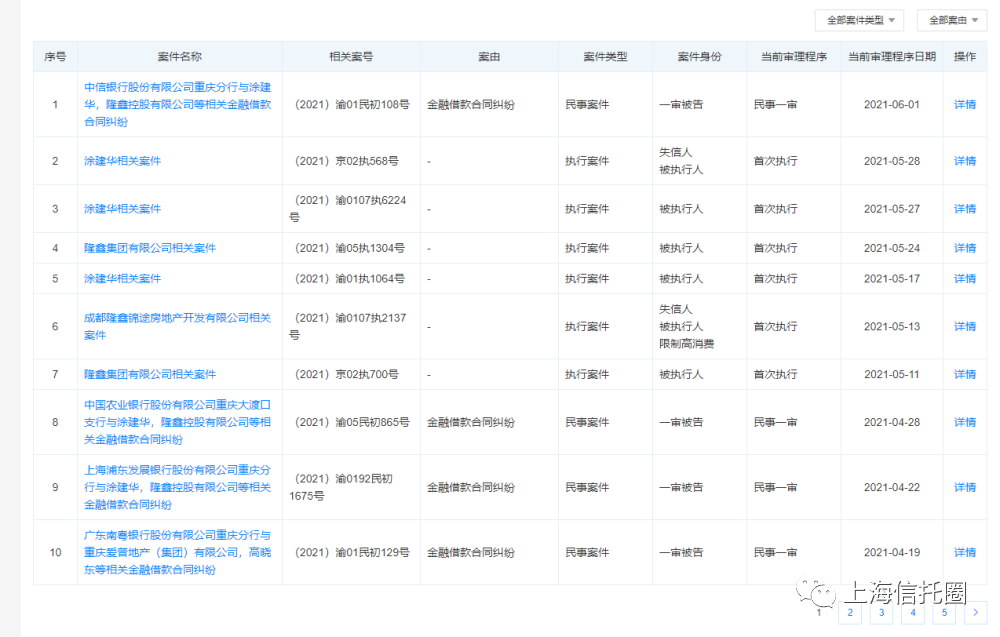Click the 案件名称 column header

pos(179,56)
